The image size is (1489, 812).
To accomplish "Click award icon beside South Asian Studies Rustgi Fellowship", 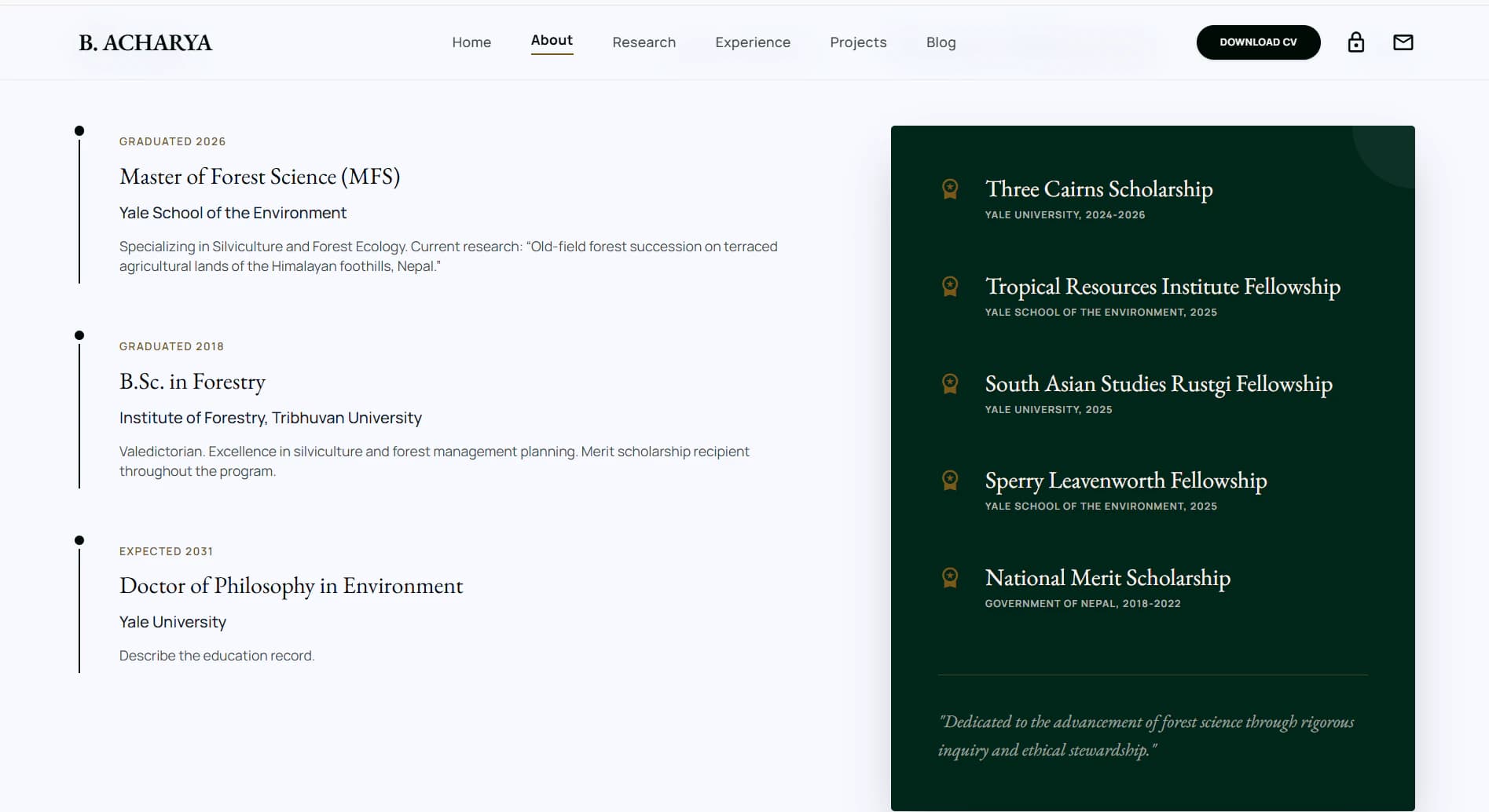I will coord(950,383).
